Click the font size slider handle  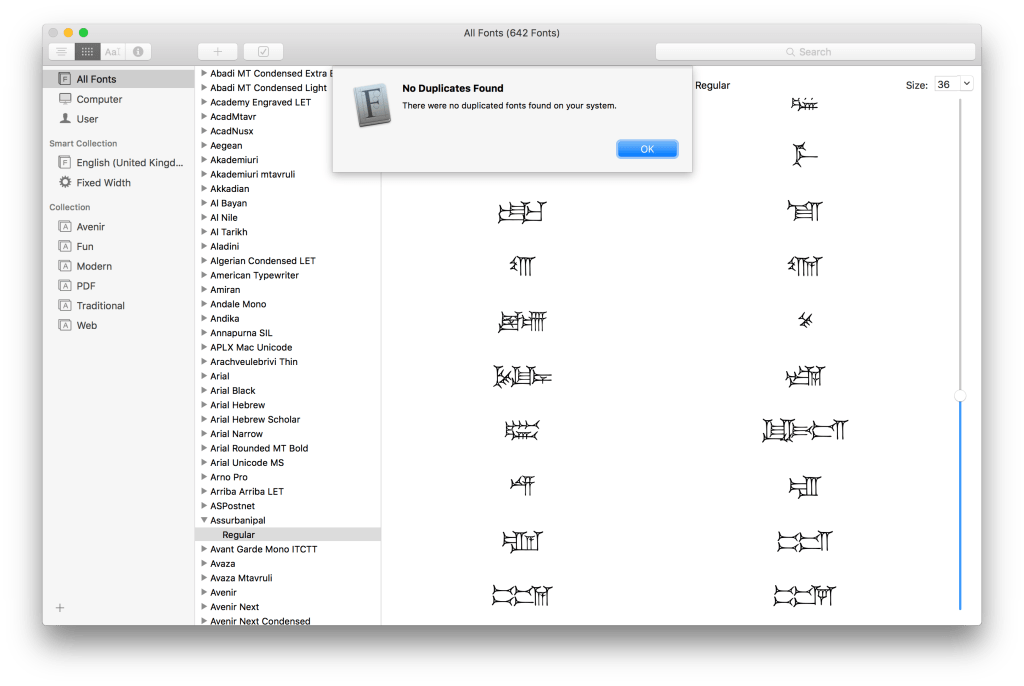(x=960, y=396)
